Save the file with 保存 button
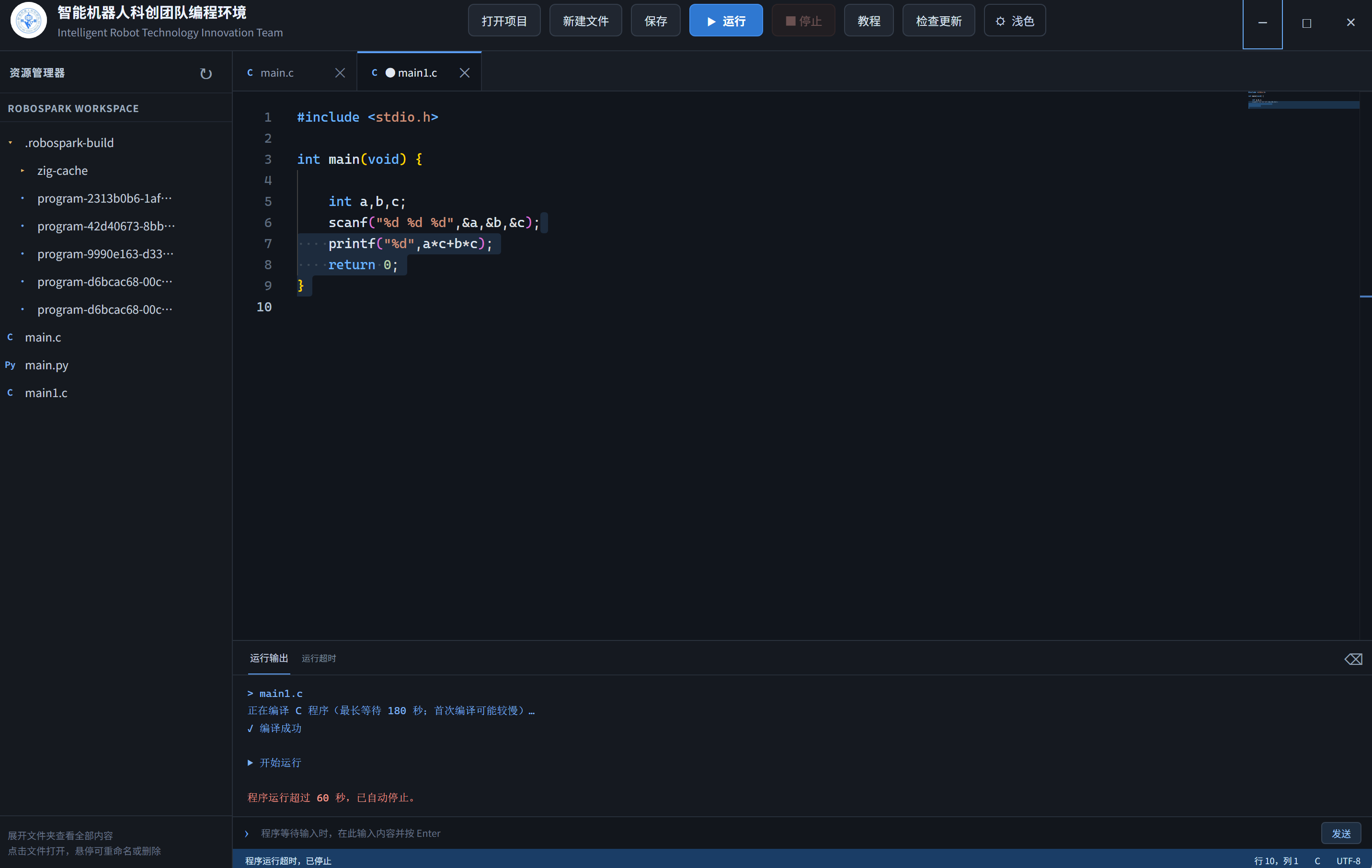 655,21
